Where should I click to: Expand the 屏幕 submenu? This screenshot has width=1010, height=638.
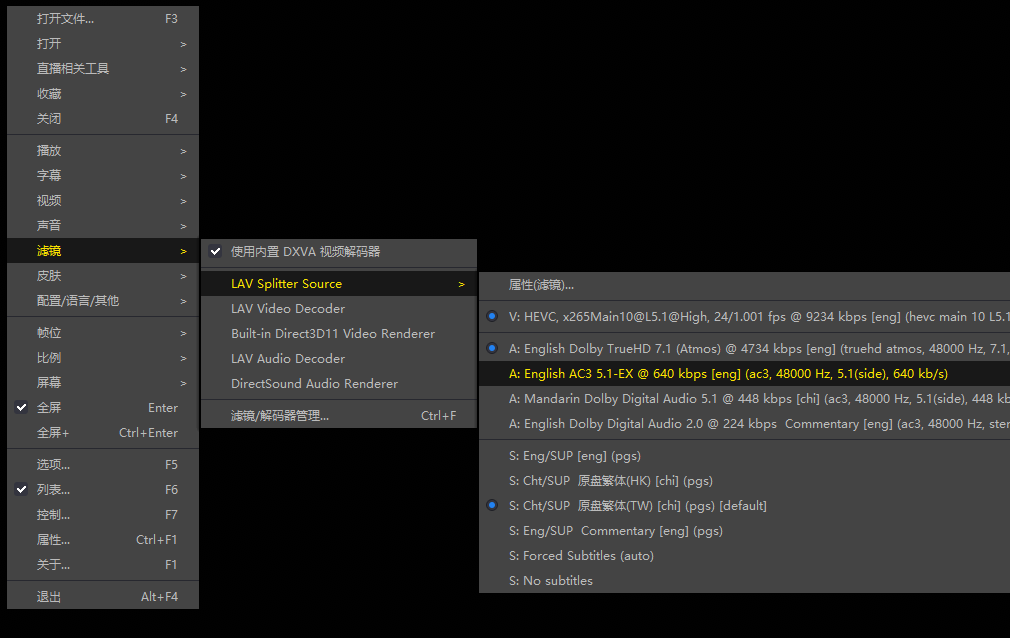[102, 383]
